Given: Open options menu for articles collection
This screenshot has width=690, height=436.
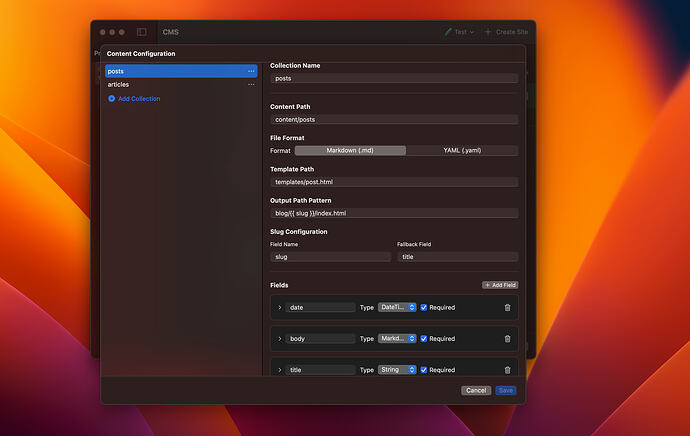Looking at the screenshot, I should [251, 84].
